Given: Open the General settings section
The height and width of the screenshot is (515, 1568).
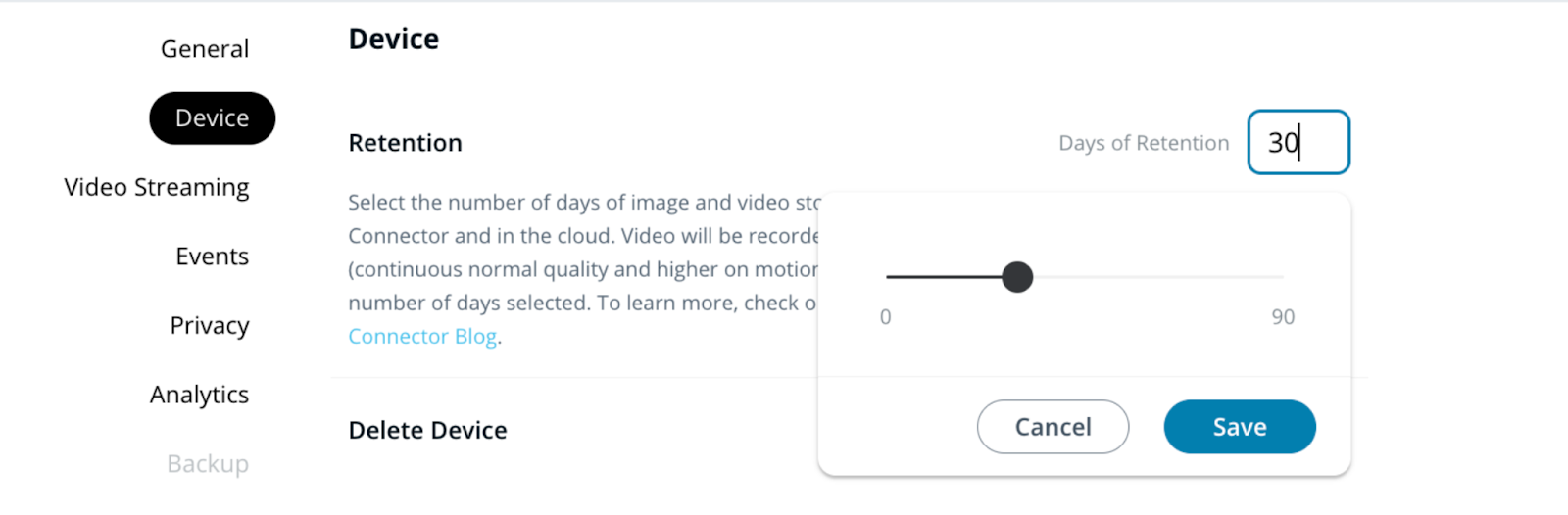Looking at the screenshot, I should click(x=204, y=49).
